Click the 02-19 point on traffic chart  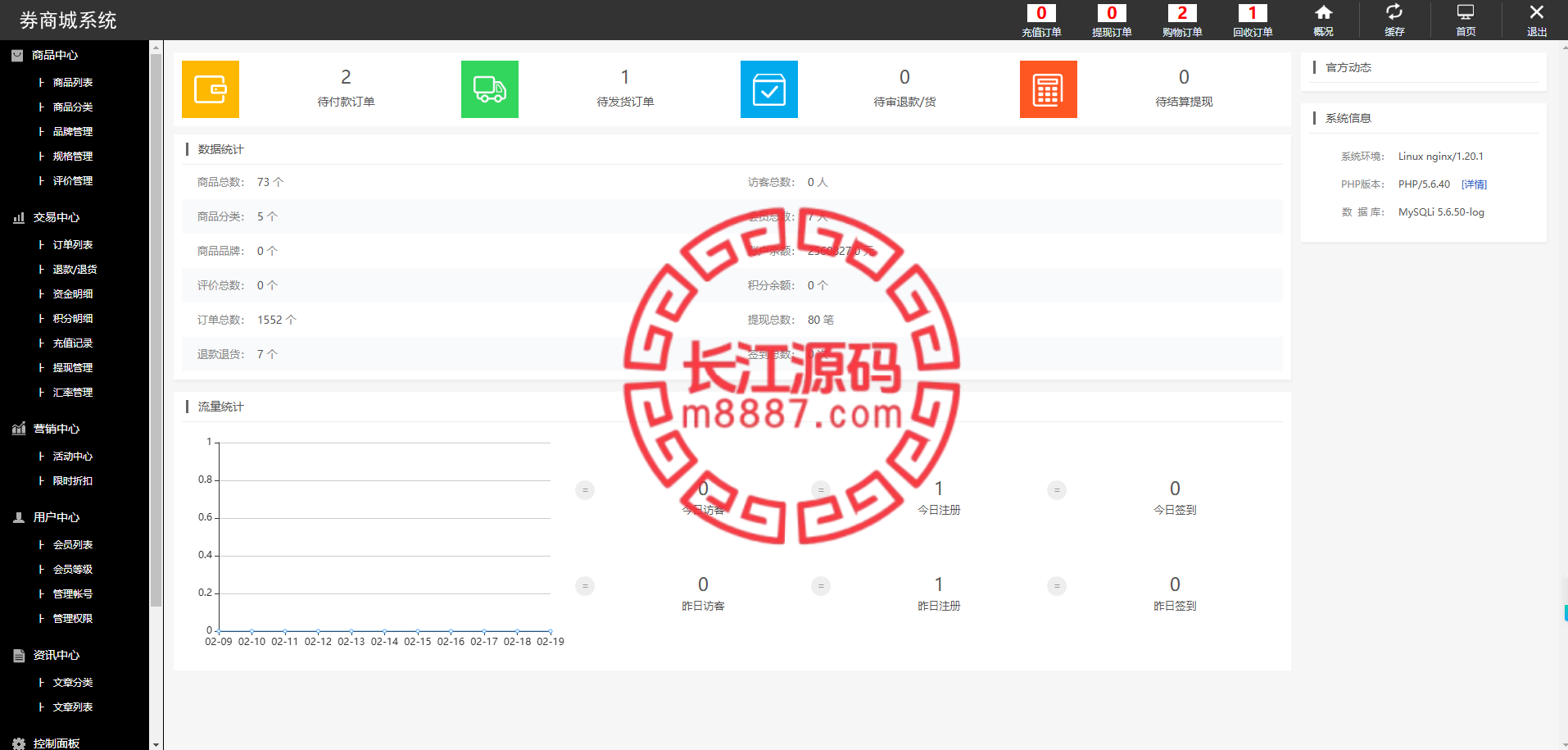click(x=550, y=631)
